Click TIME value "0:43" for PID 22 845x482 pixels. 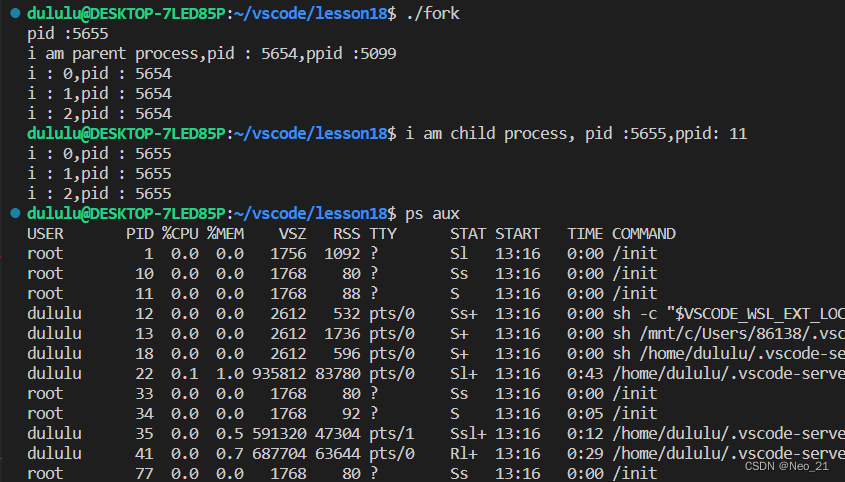click(x=585, y=373)
